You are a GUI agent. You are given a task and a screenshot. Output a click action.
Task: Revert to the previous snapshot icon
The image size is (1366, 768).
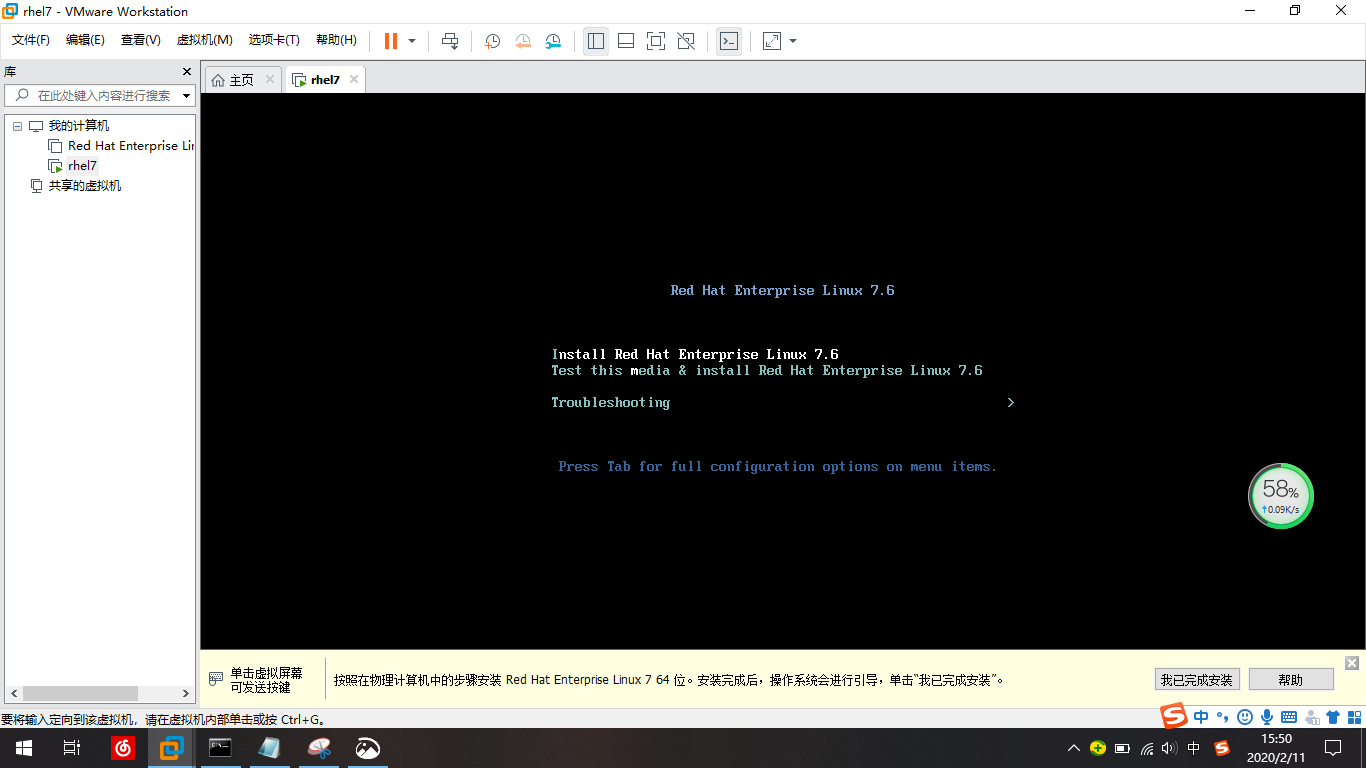pos(523,41)
